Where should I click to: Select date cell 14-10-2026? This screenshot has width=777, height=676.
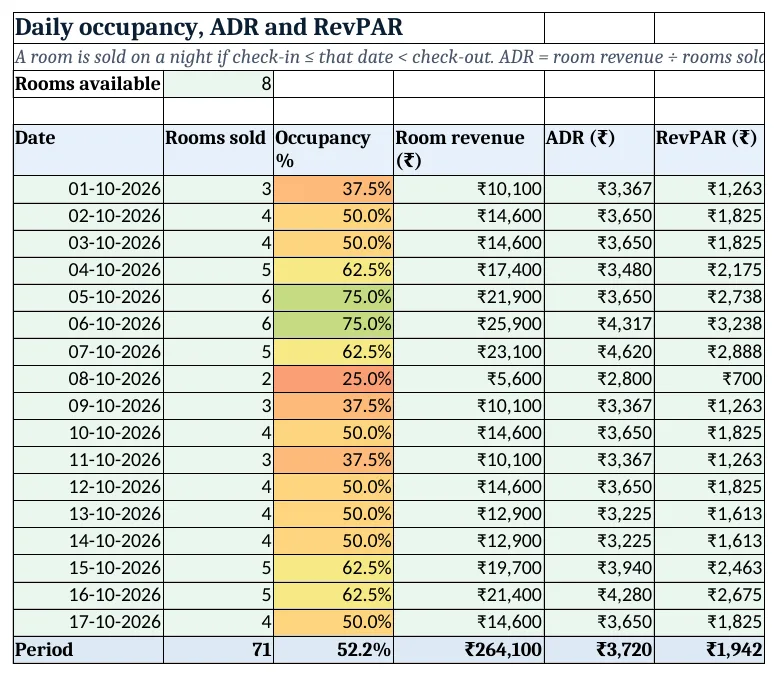[x=88, y=541]
